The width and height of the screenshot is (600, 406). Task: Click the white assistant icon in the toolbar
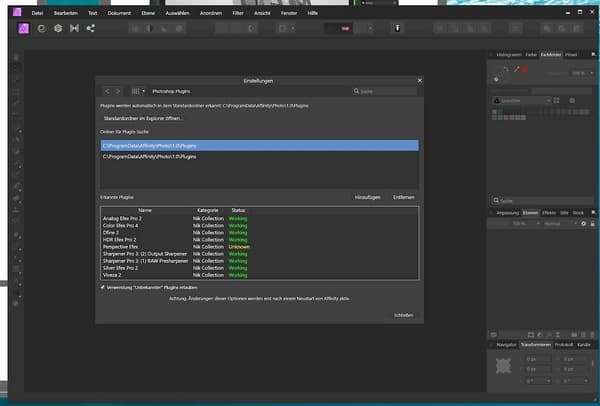(397, 28)
